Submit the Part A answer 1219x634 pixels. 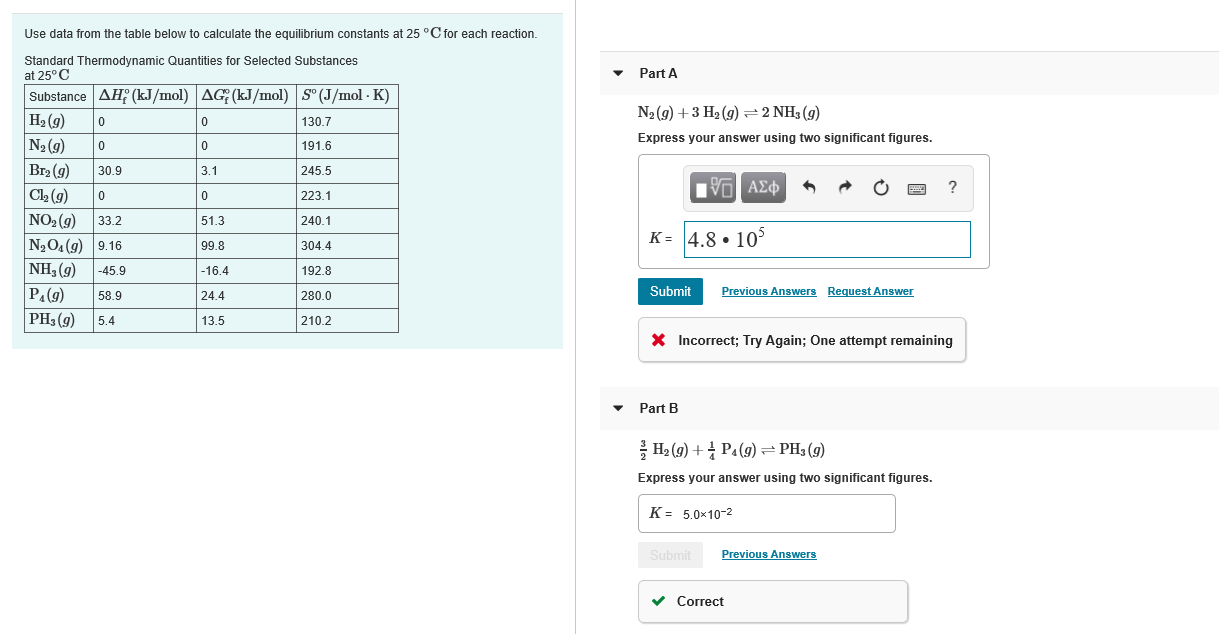(x=670, y=291)
